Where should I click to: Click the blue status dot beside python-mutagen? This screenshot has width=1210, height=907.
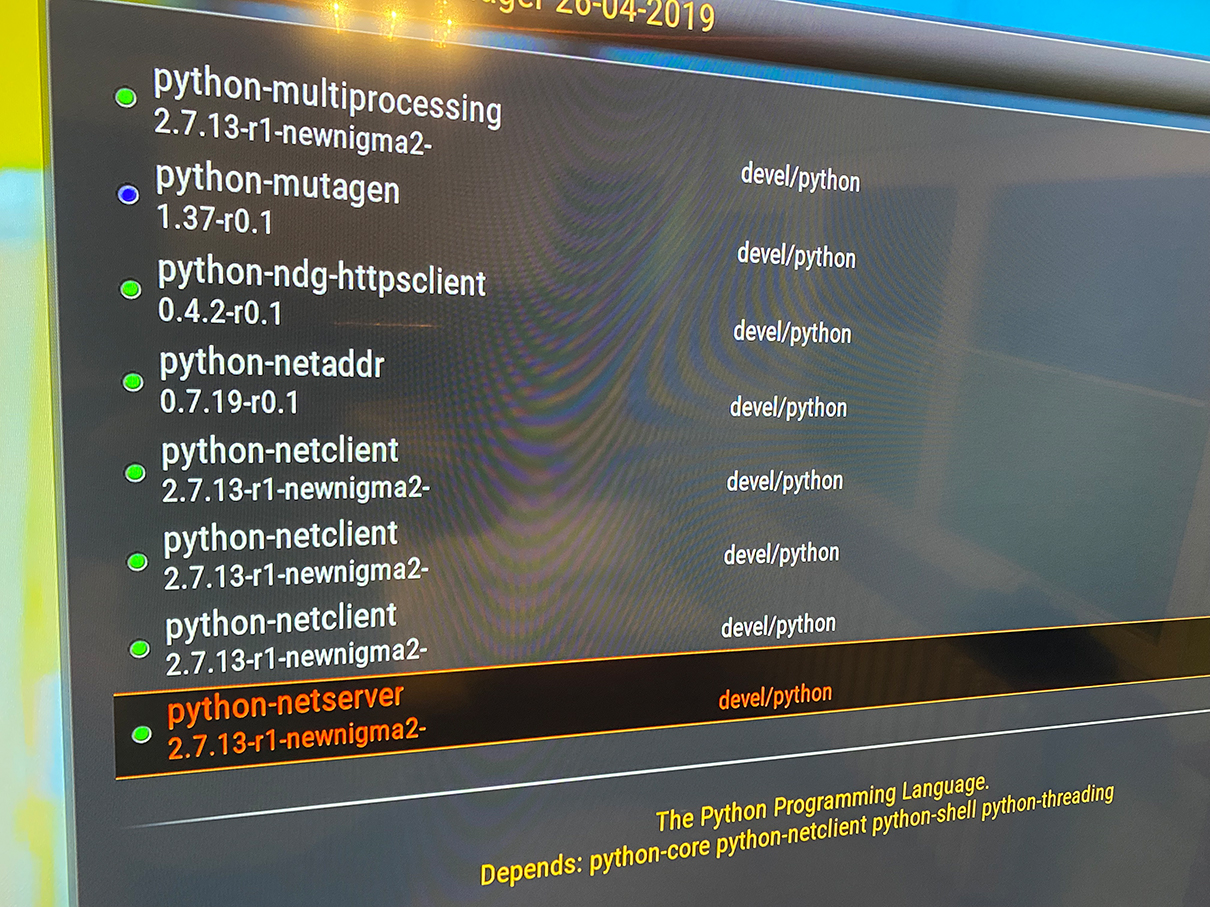click(128, 195)
